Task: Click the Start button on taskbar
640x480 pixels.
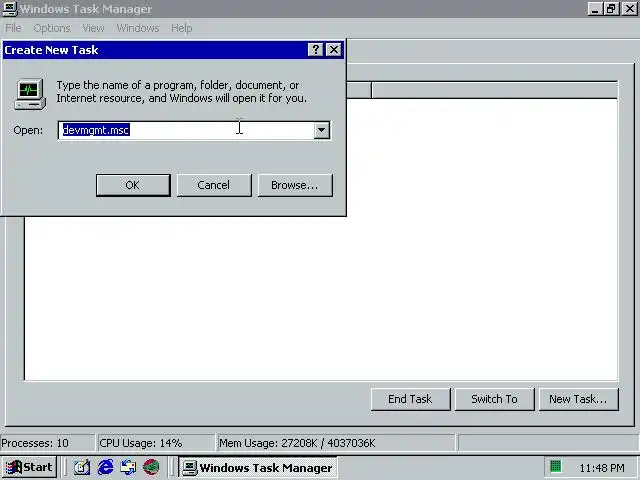Action: [x=29, y=467]
